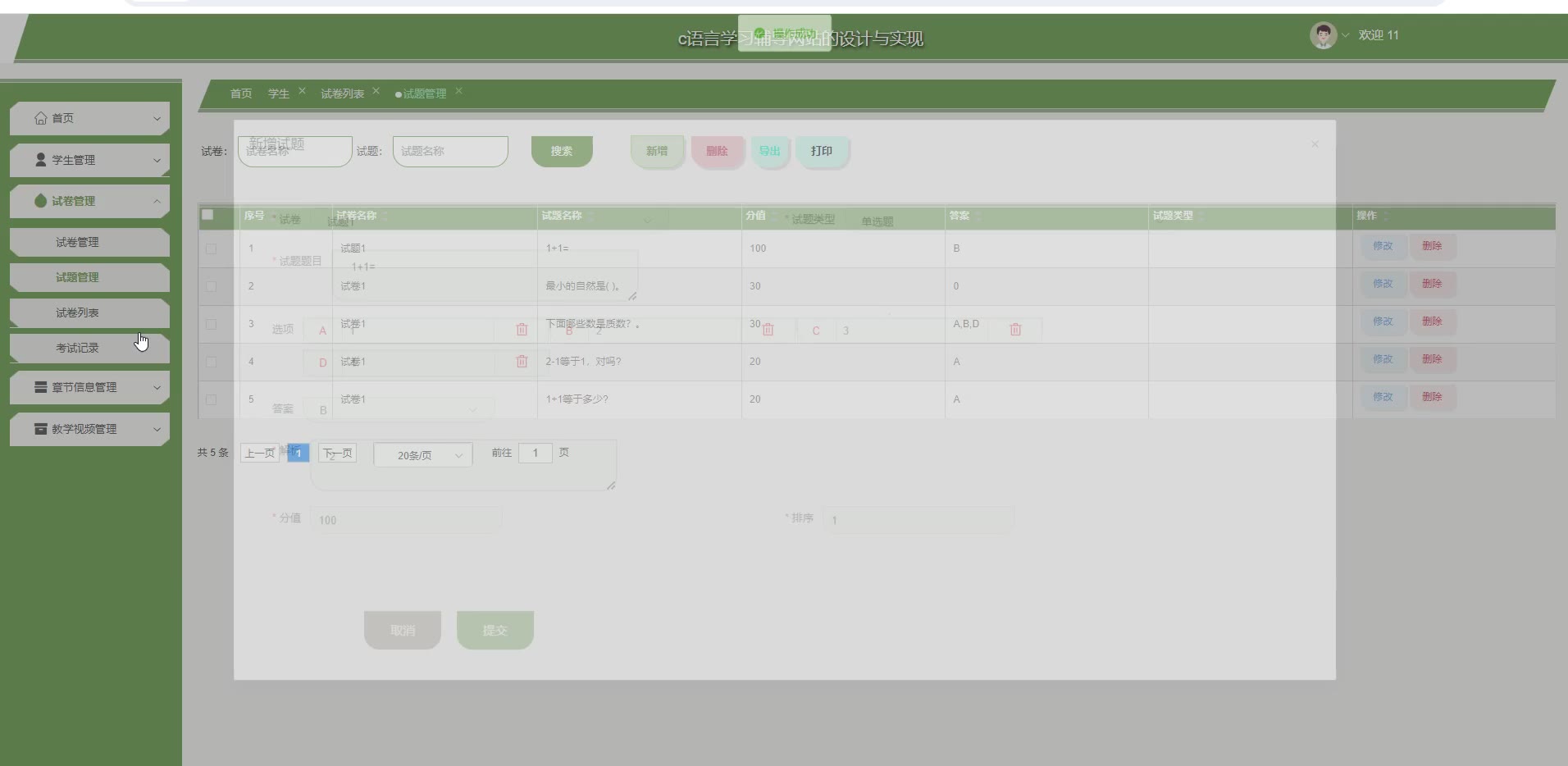
Task: Click the 排序 field in the dialog
Action: pos(918,520)
